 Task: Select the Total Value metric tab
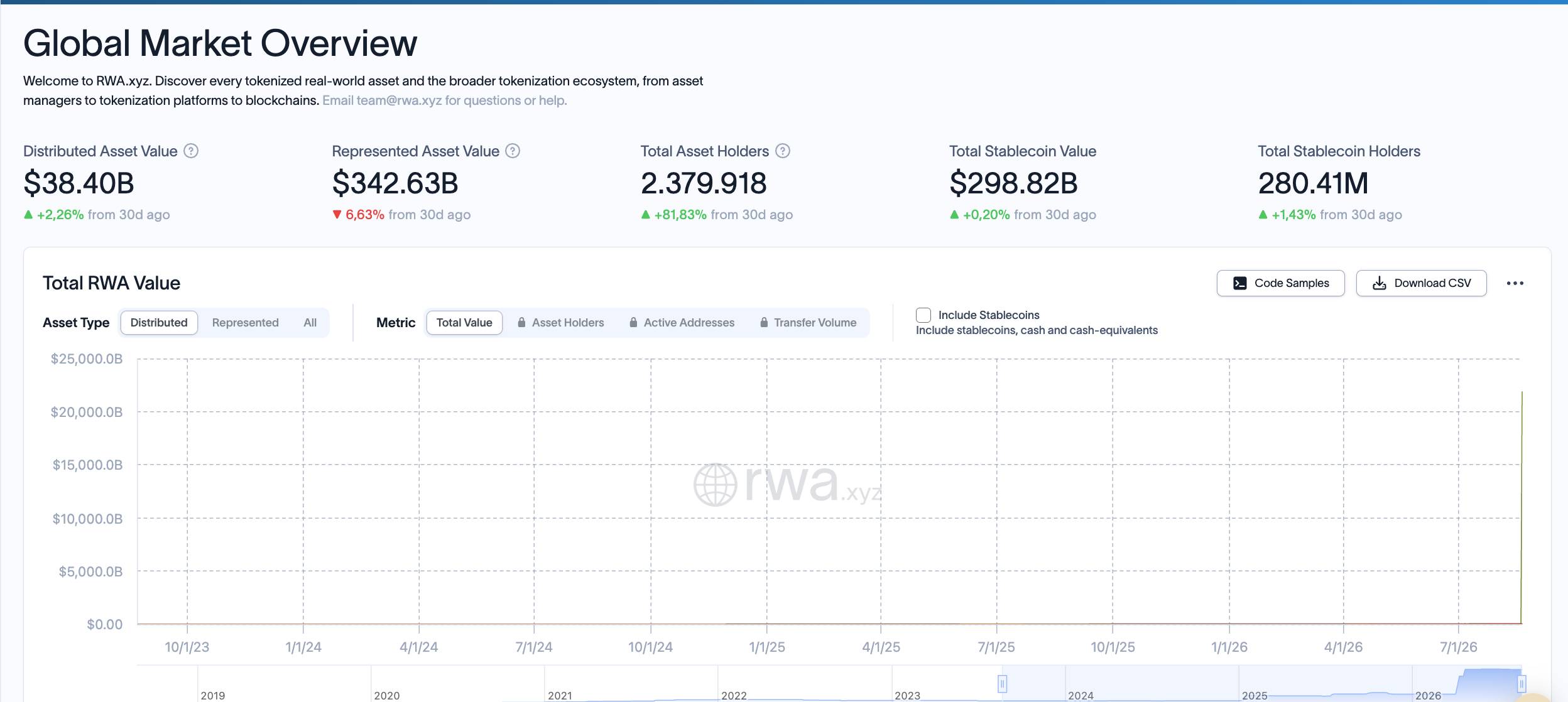click(x=464, y=323)
